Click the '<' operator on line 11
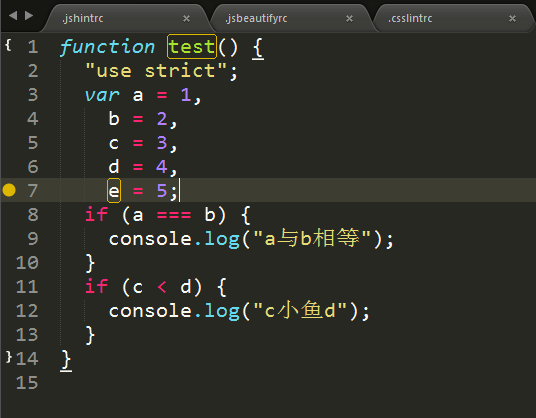The width and height of the screenshot is (536, 418). 162,287
